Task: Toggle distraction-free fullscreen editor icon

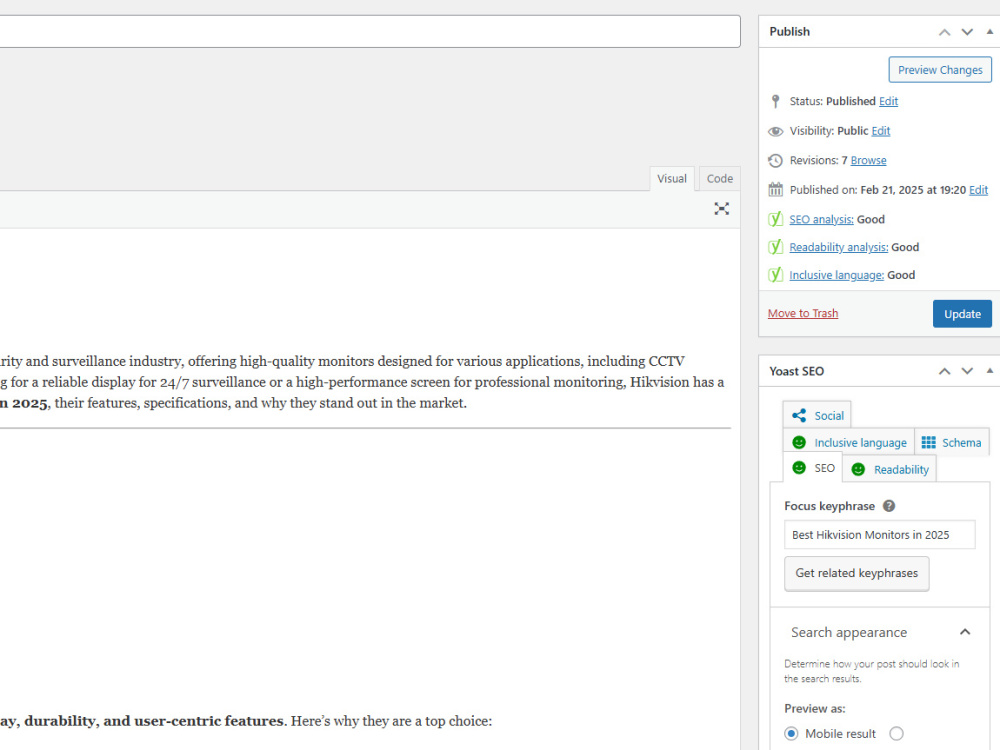Action: (x=721, y=209)
